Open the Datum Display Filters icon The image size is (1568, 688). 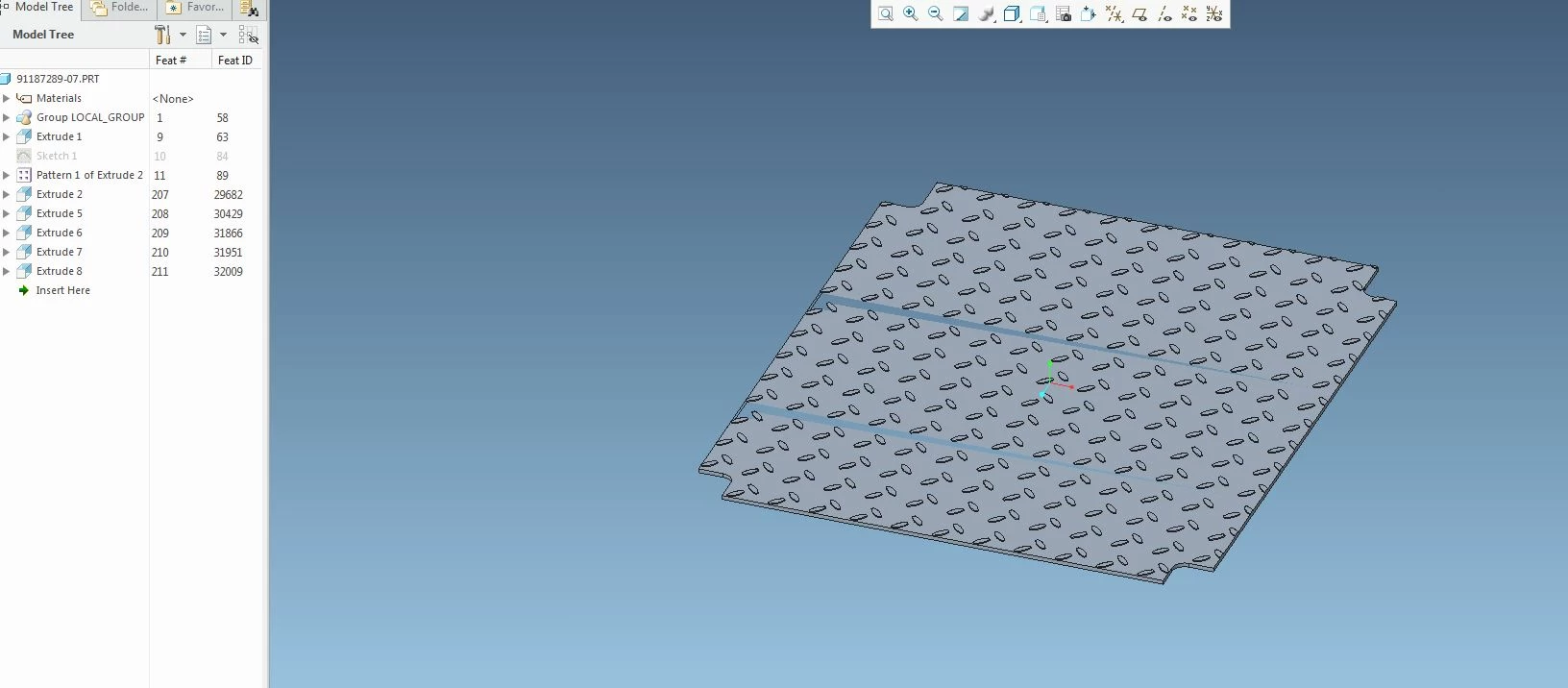tap(1115, 13)
